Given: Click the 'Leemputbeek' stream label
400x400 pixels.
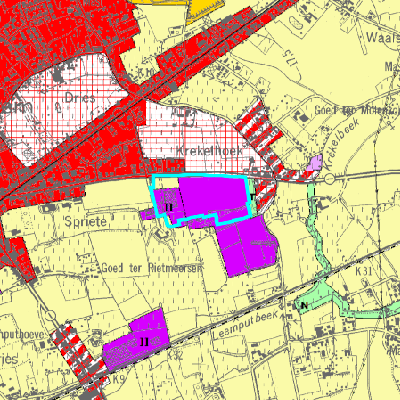Looking at the screenshot, I should point(245,324).
